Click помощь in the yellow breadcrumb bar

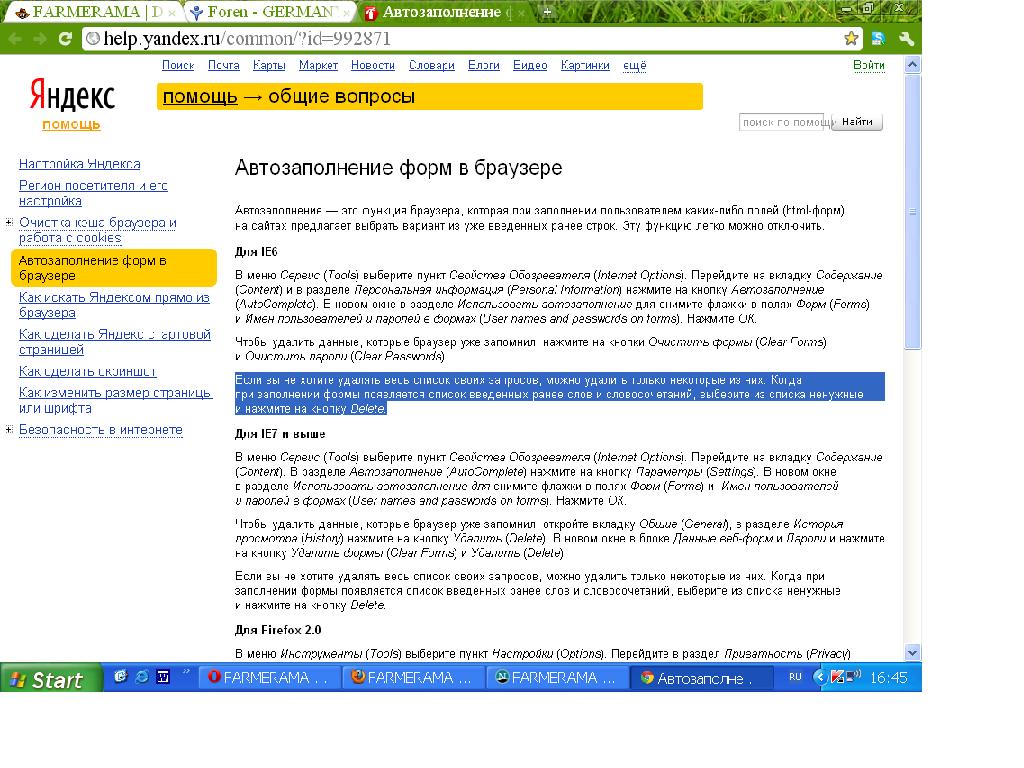pyautogui.click(x=200, y=97)
